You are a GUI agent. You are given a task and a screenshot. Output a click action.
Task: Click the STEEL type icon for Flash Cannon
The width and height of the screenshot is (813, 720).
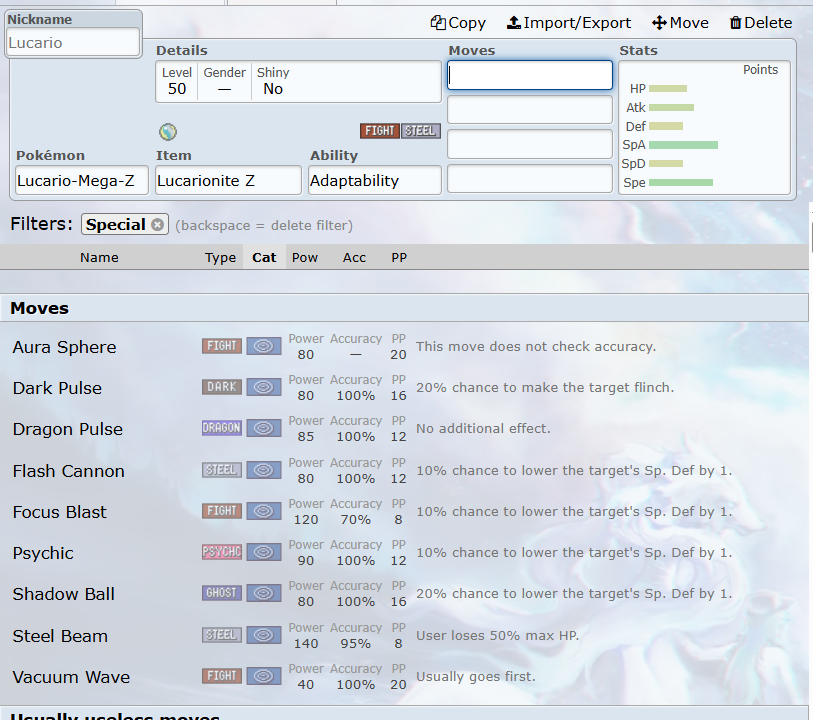point(222,470)
